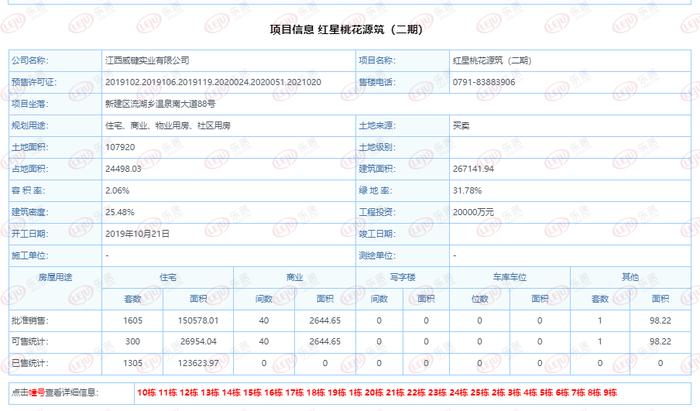Image resolution: width=700 pixels, height=411 pixels.
Task: Select start date 2019年10月21日
Action: pos(138,234)
